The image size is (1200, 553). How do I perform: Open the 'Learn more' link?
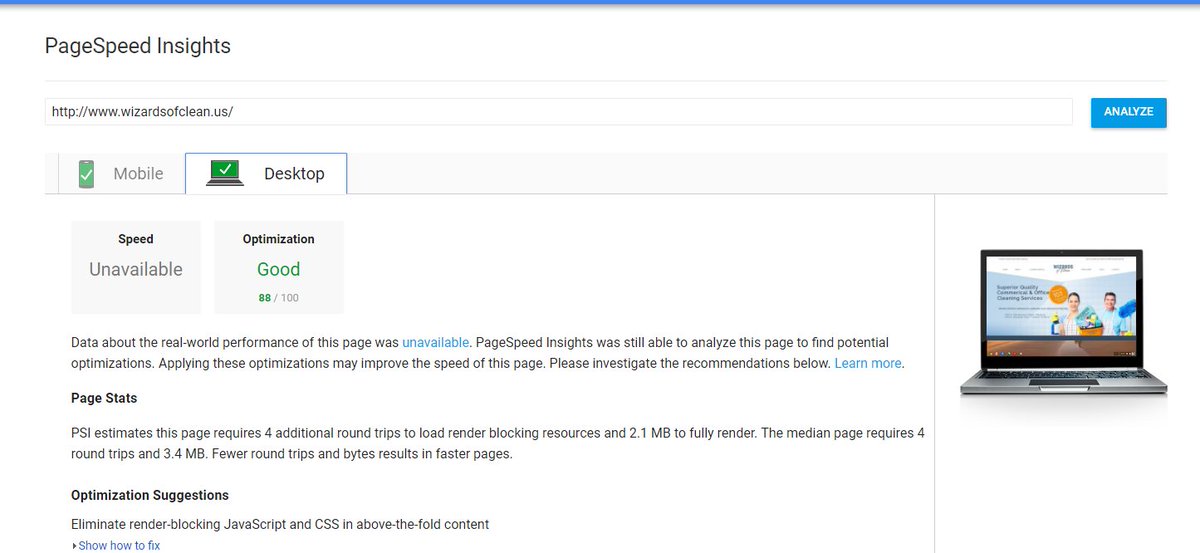click(x=868, y=363)
